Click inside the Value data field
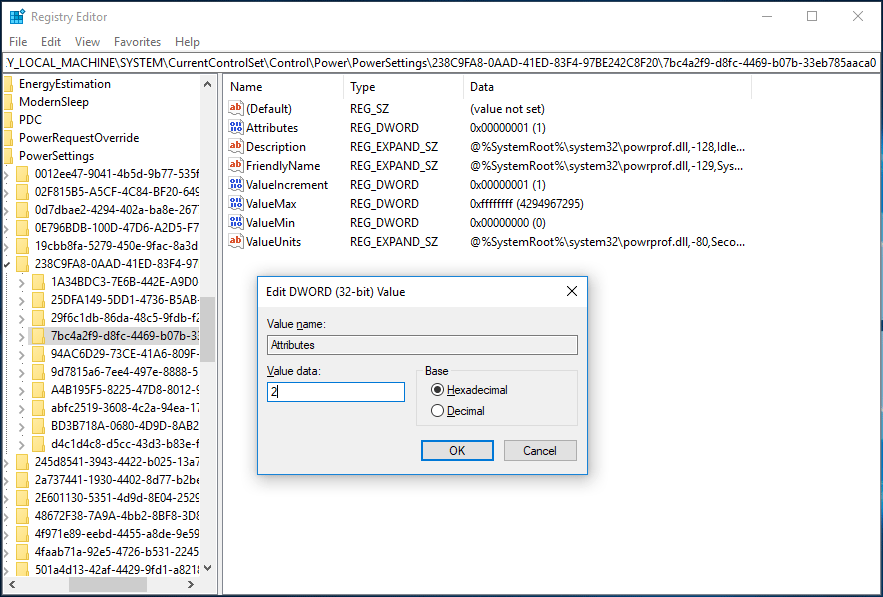This screenshot has height=597, width=883. point(336,392)
